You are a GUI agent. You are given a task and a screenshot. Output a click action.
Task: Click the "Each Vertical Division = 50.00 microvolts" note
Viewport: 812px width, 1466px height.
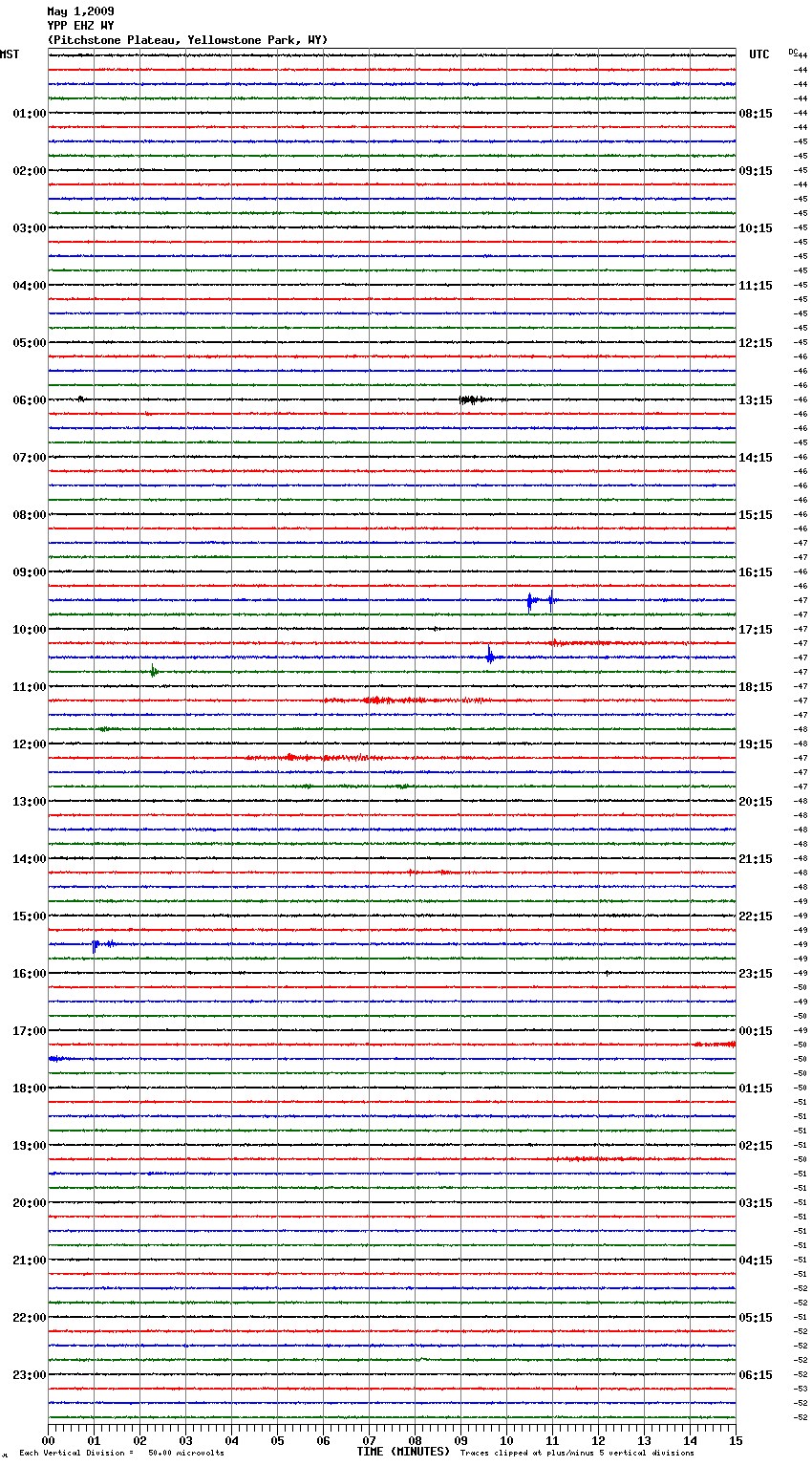pyautogui.click(x=121, y=1453)
